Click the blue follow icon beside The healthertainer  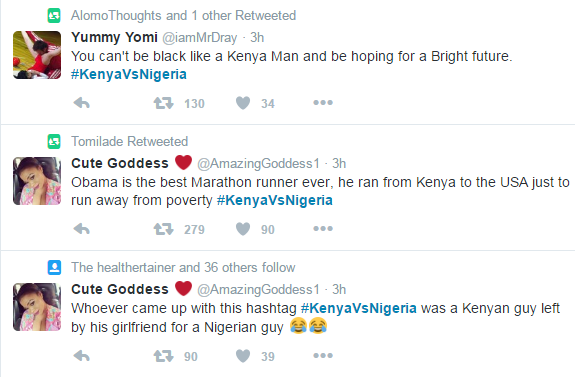click(54, 267)
